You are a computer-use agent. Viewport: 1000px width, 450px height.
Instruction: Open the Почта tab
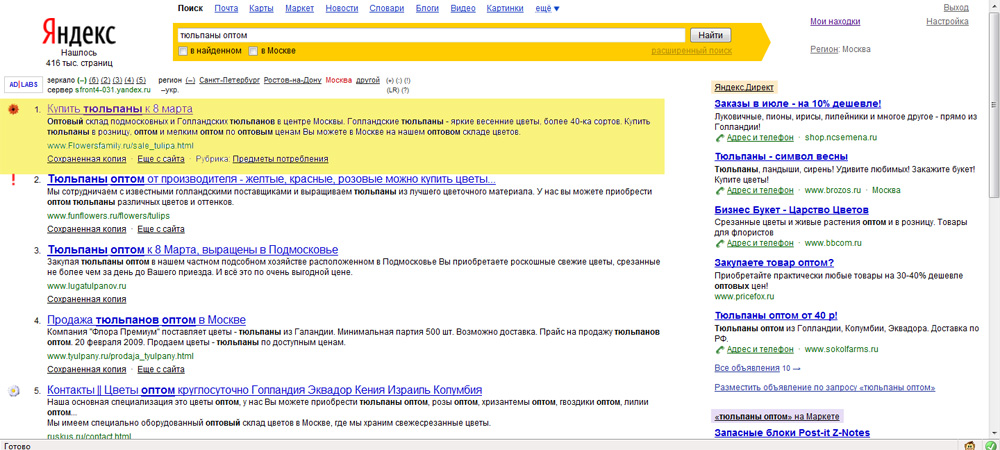(226, 8)
